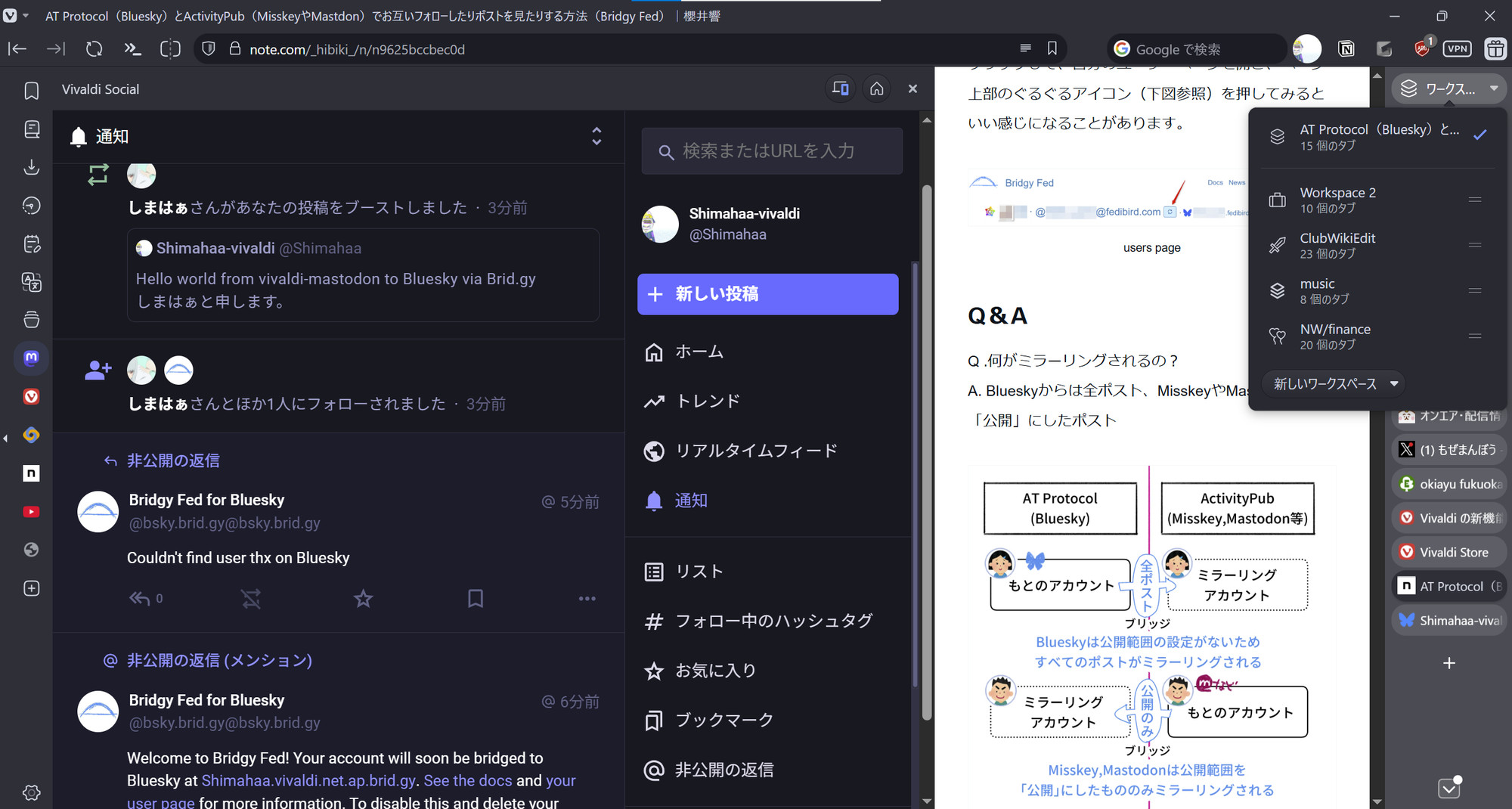Screen dimensions: 1512x809
Task: Open the Translate panel icon
Action: point(31,282)
